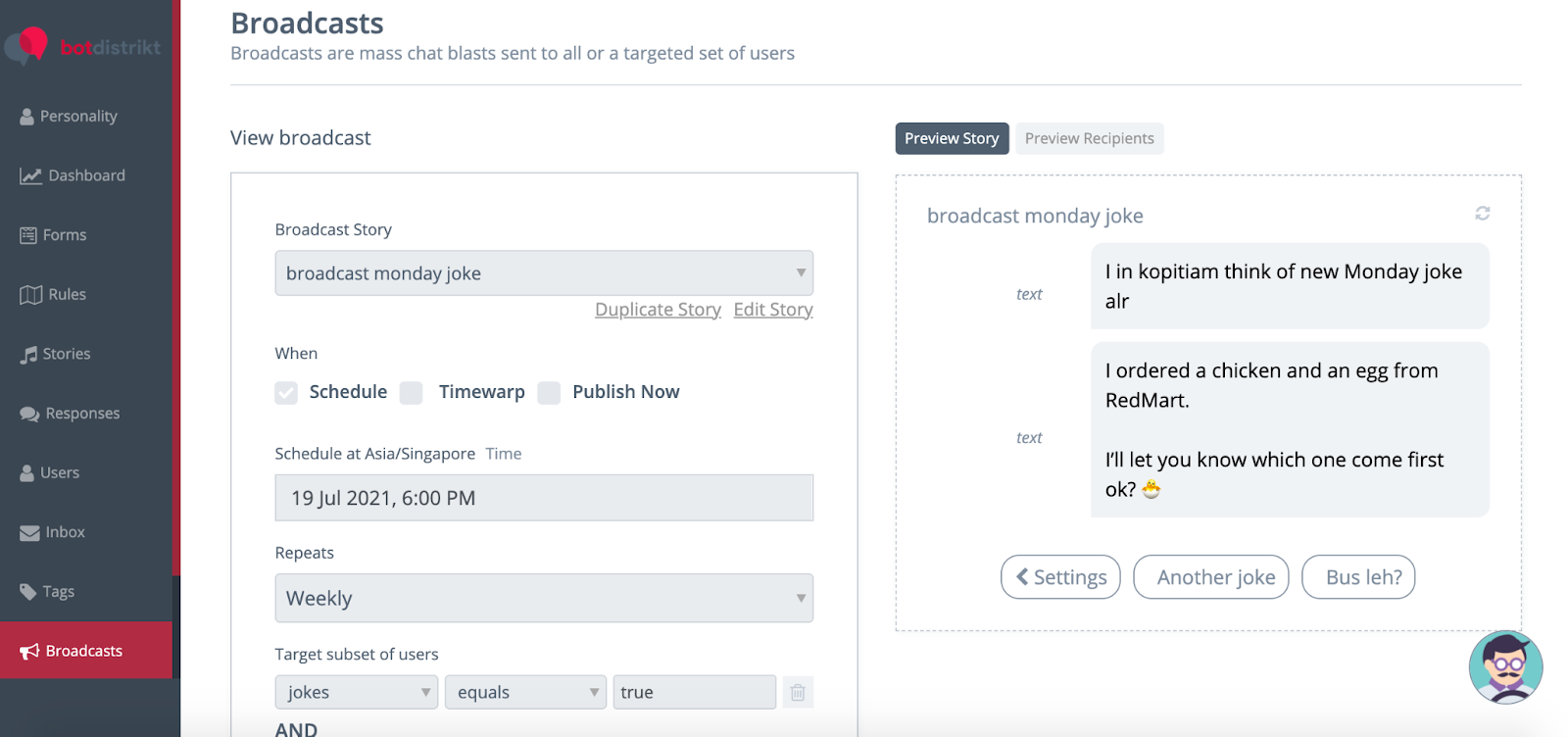
Task: Open the equals operator dropdown
Action: pyautogui.click(x=525, y=692)
